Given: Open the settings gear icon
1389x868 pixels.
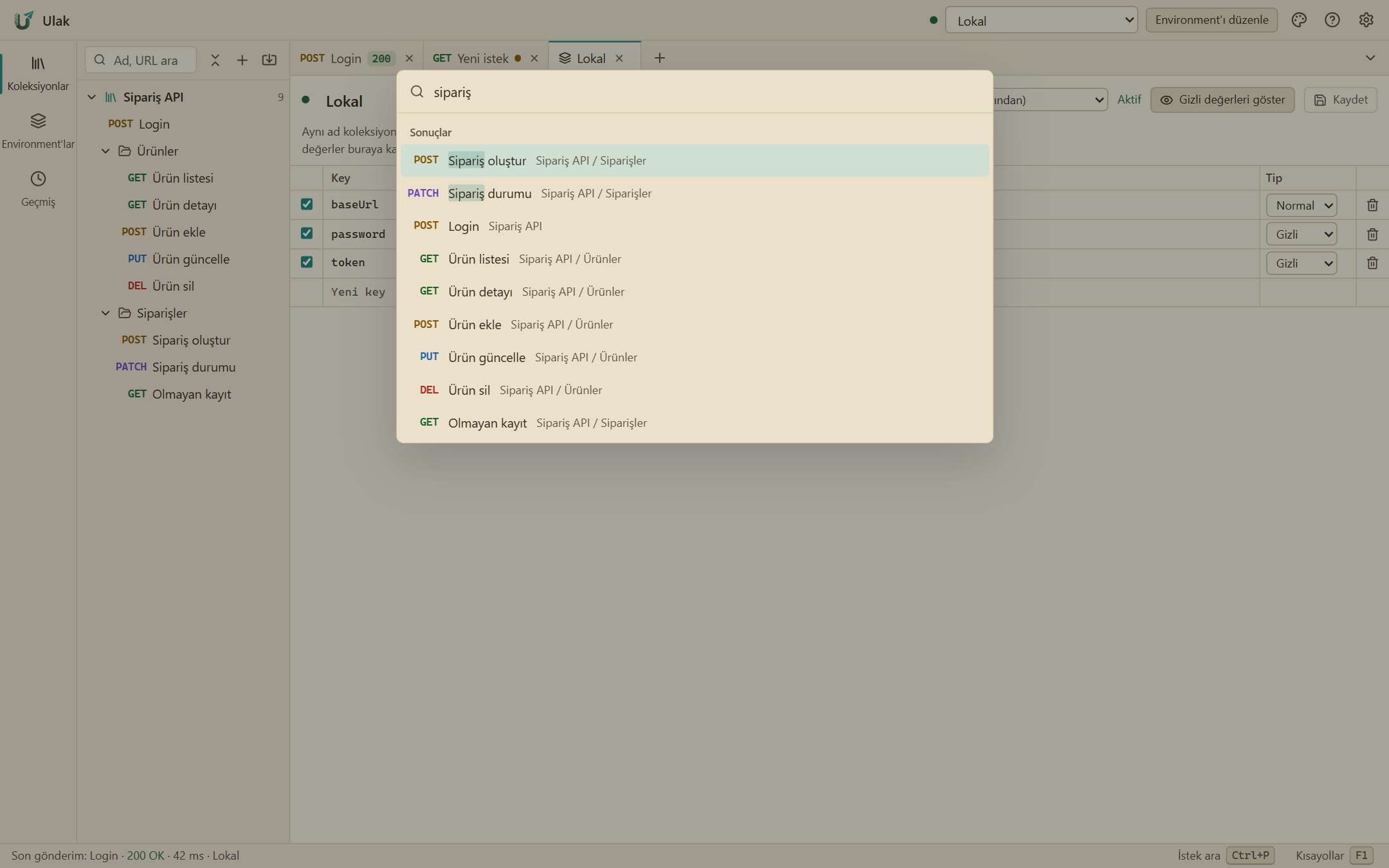Looking at the screenshot, I should click(x=1366, y=20).
